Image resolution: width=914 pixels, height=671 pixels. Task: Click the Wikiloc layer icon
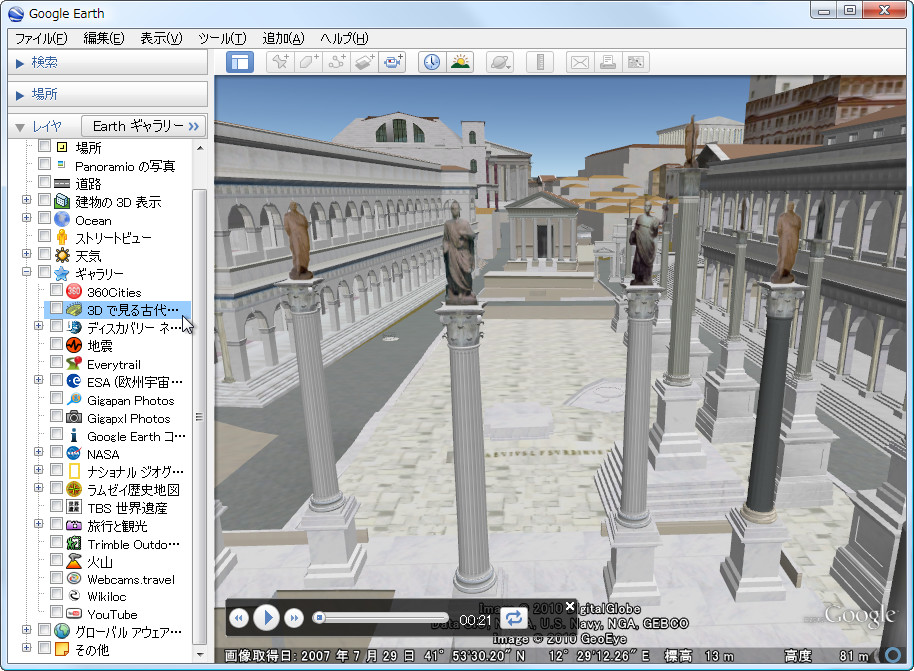pos(74,595)
